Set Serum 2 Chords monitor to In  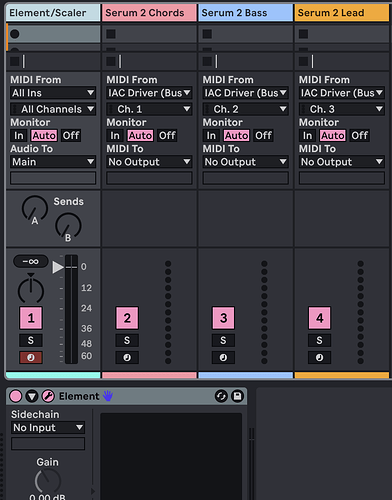[115, 136]
